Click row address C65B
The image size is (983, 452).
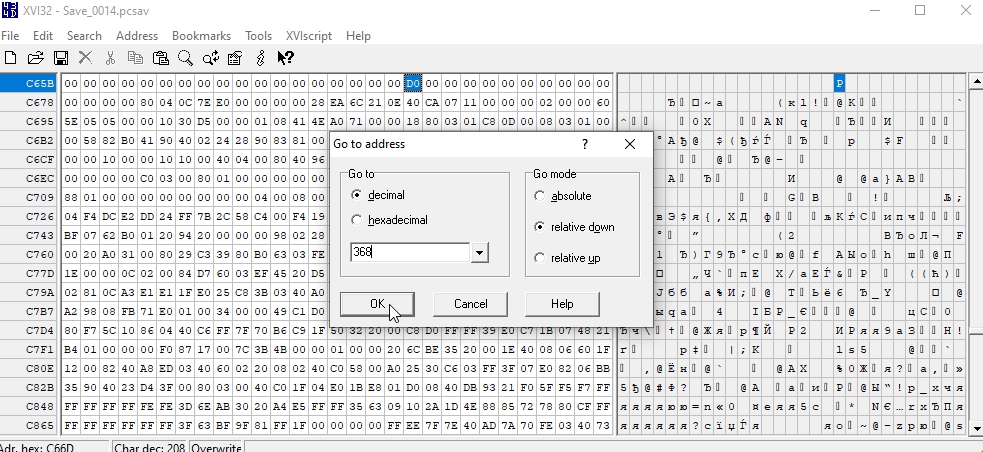point(29,83)
